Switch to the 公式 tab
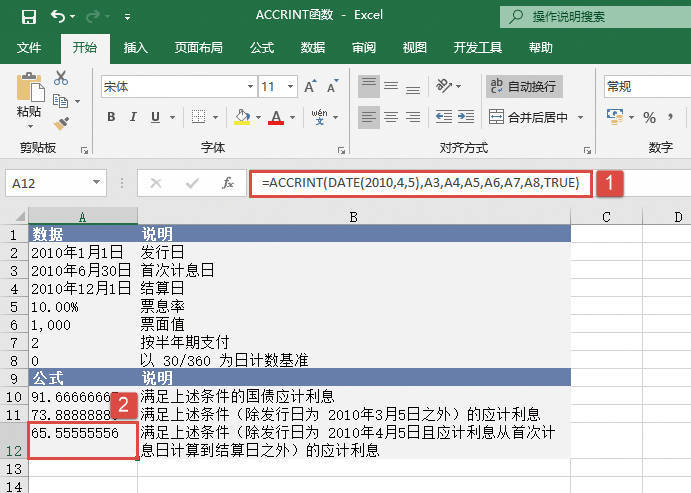This screenshot has height=493, width=691. coord(262,48)
